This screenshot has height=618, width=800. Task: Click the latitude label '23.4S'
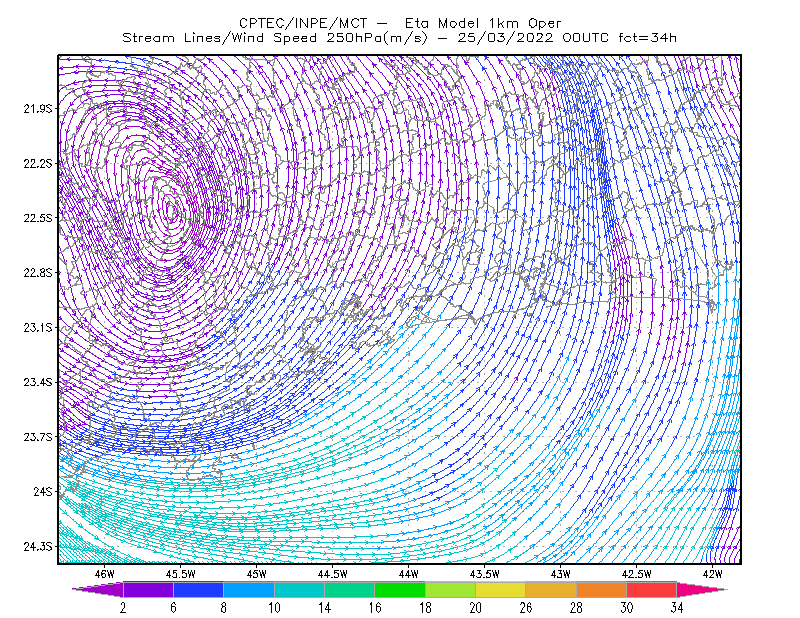pos(38,382)
